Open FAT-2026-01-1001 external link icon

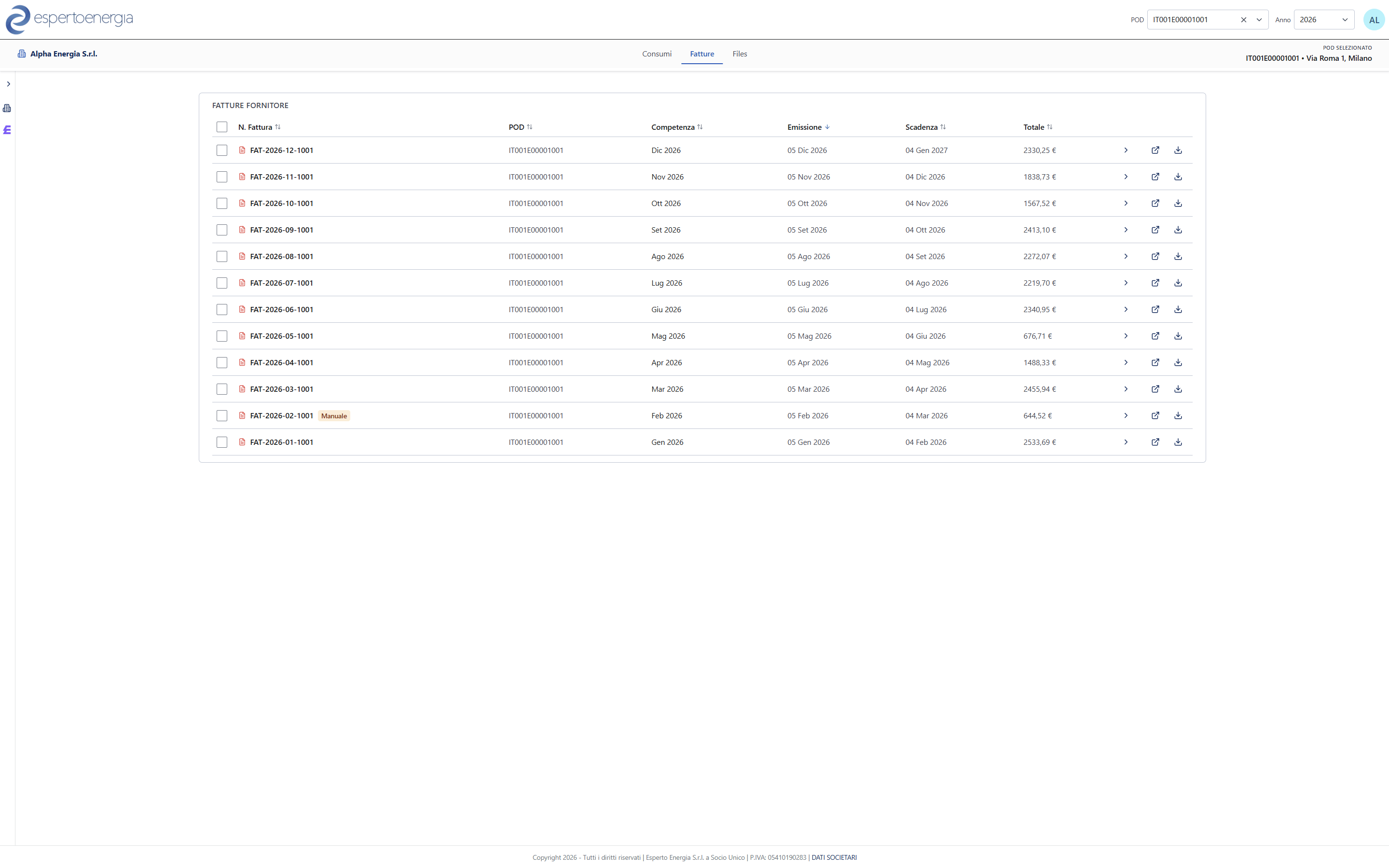1155,442
